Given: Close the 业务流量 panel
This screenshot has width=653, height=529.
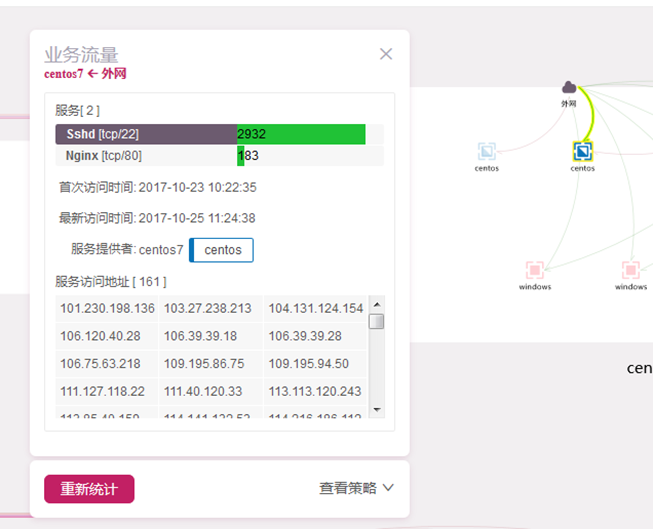Looking at the screenshot, I should click(x=386, y=54).
